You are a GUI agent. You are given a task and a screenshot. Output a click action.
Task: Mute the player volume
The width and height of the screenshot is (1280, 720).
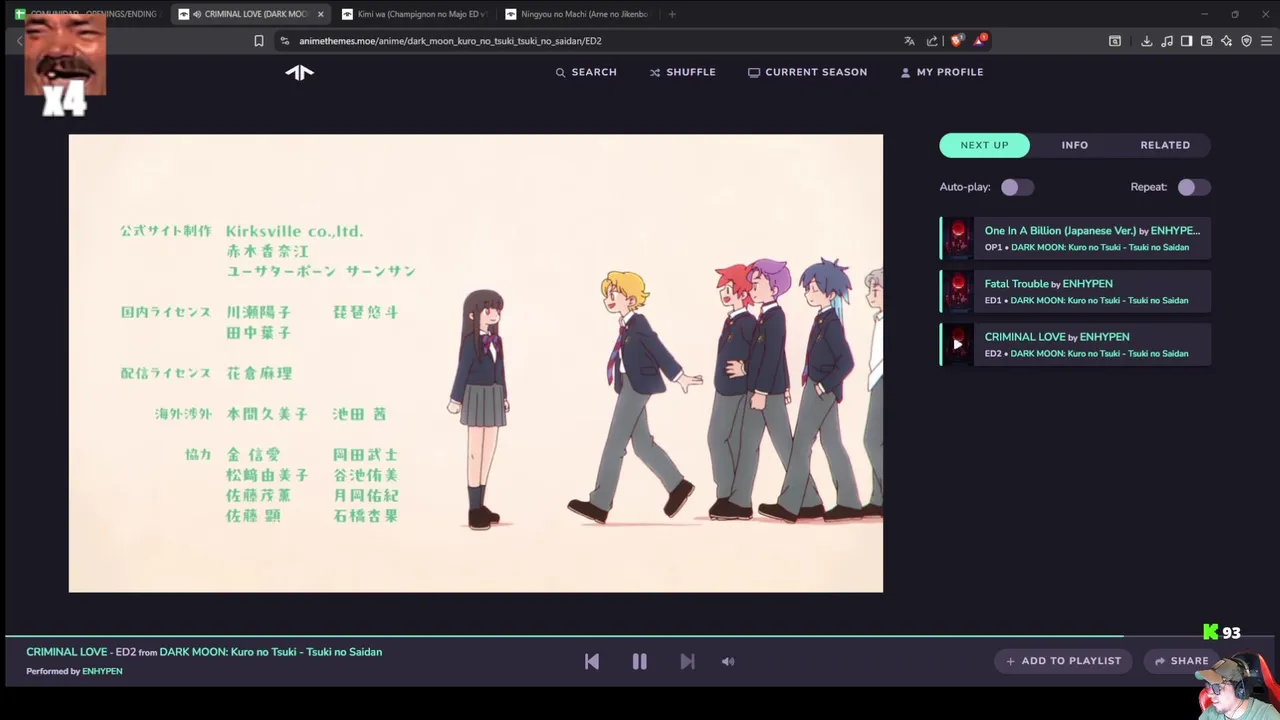728,661
